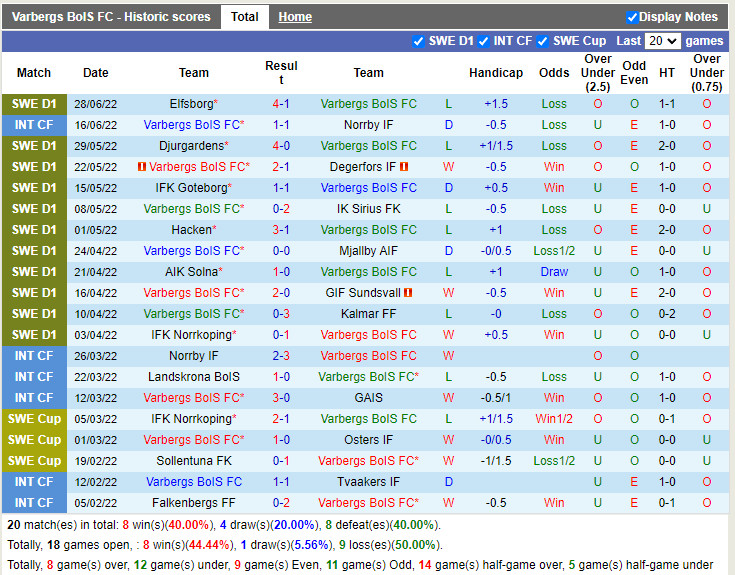Disable the SWE Cup filter checkbox
The width and height of the screenshot is (735, 575).
pyautogui.click(x=543, y=41)
